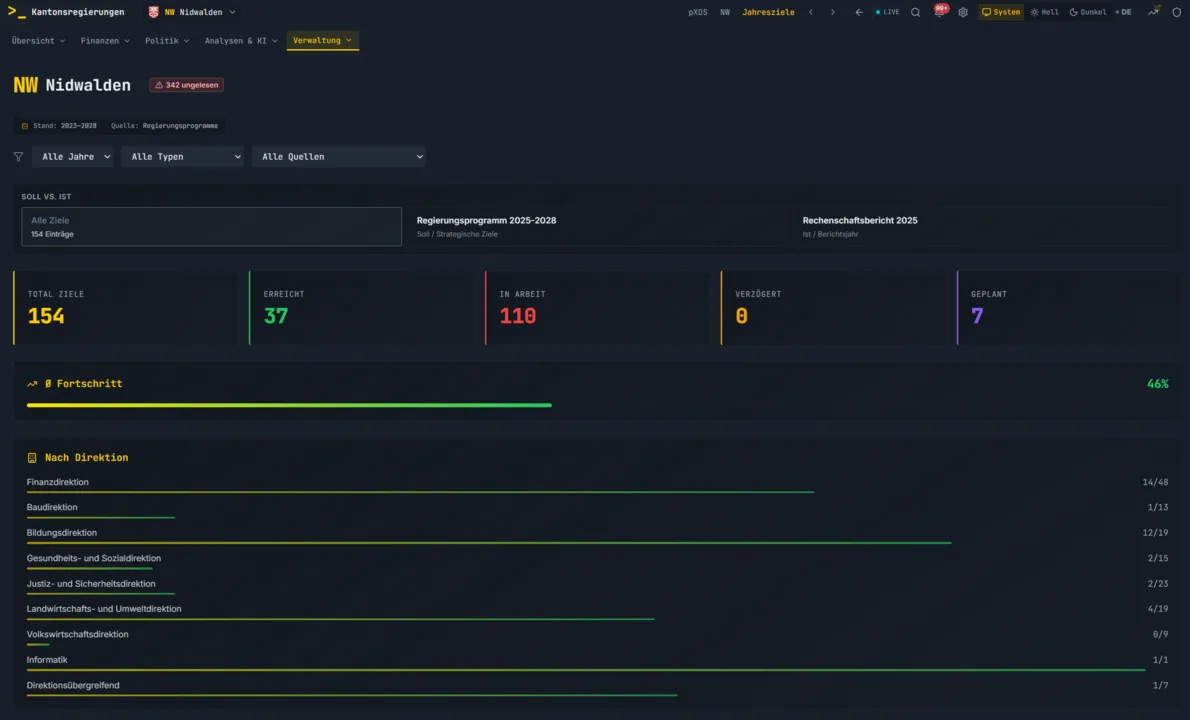Open settings via the gear icon

pyautogui.click(x=963, y=12)
